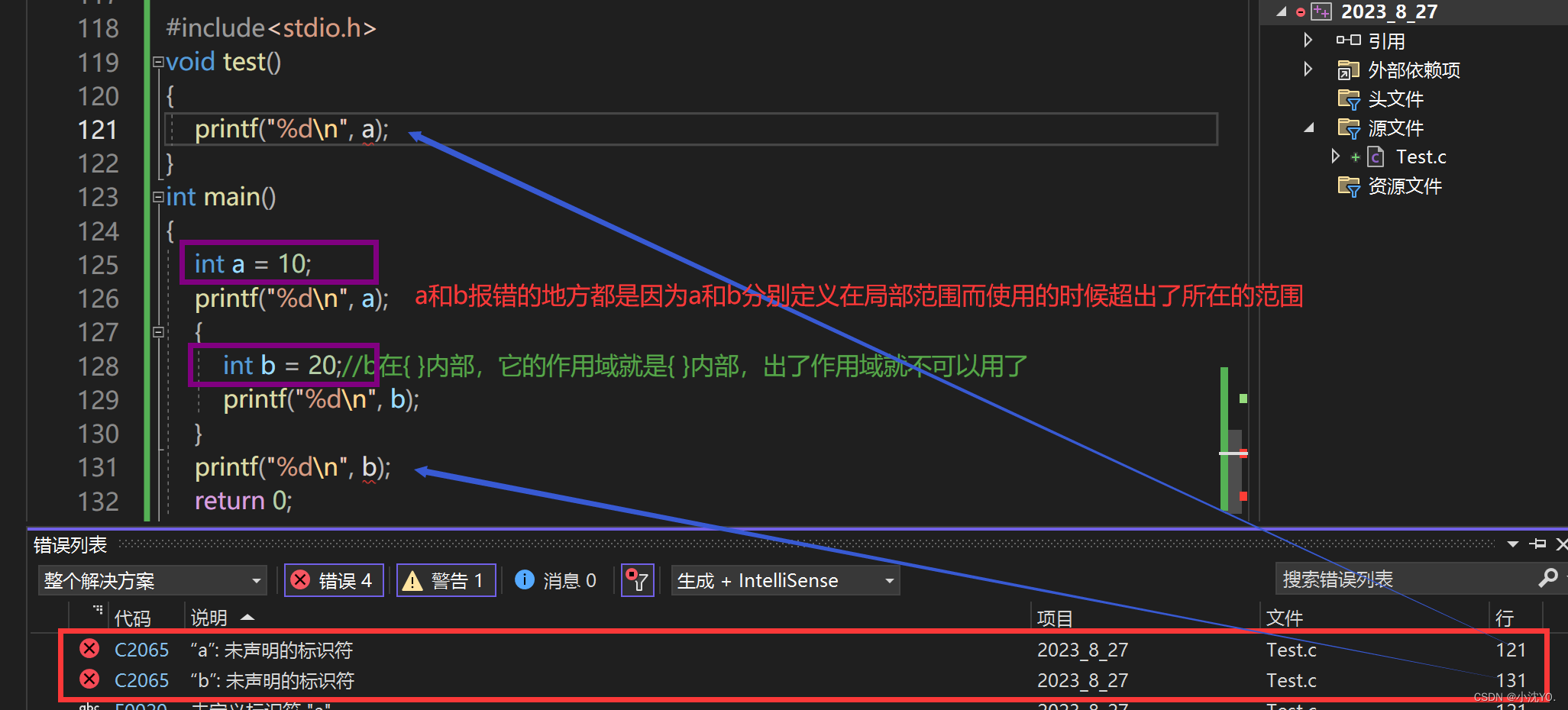
Task: Click the 外部依赖项 folder icon
Action: 1348,70
